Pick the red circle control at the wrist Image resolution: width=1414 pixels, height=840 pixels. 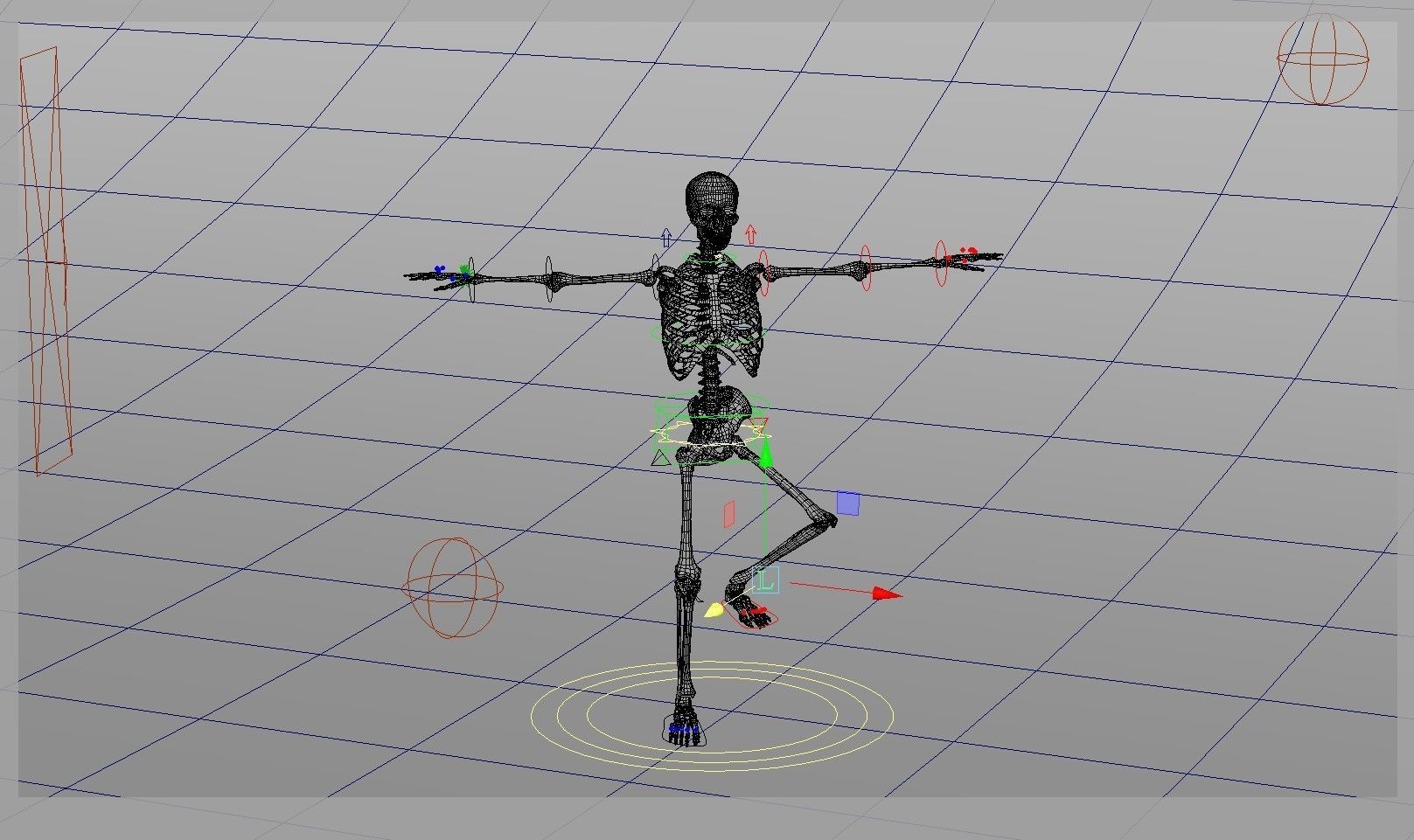[941, 263]
